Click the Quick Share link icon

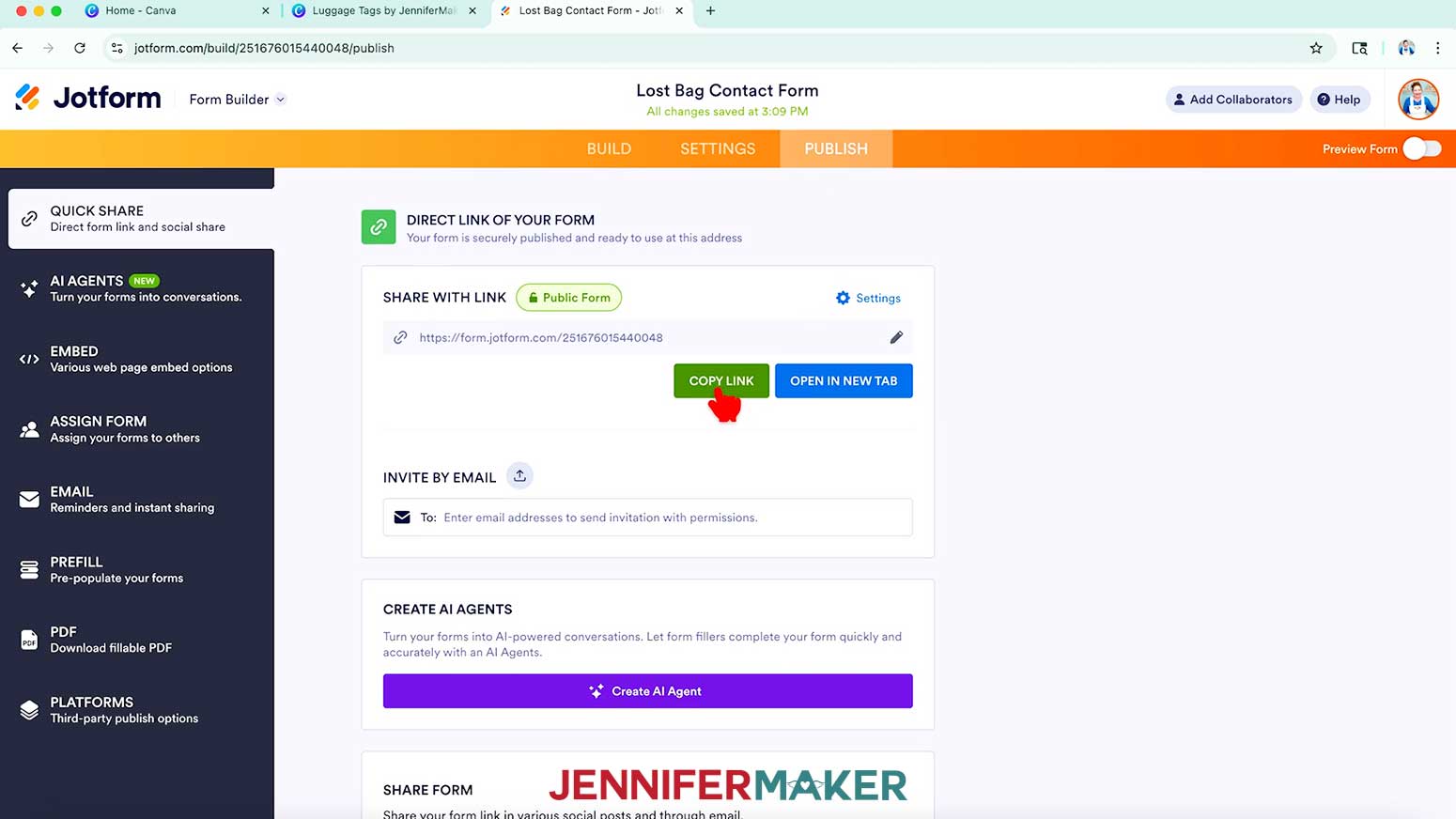coord(29,219)
